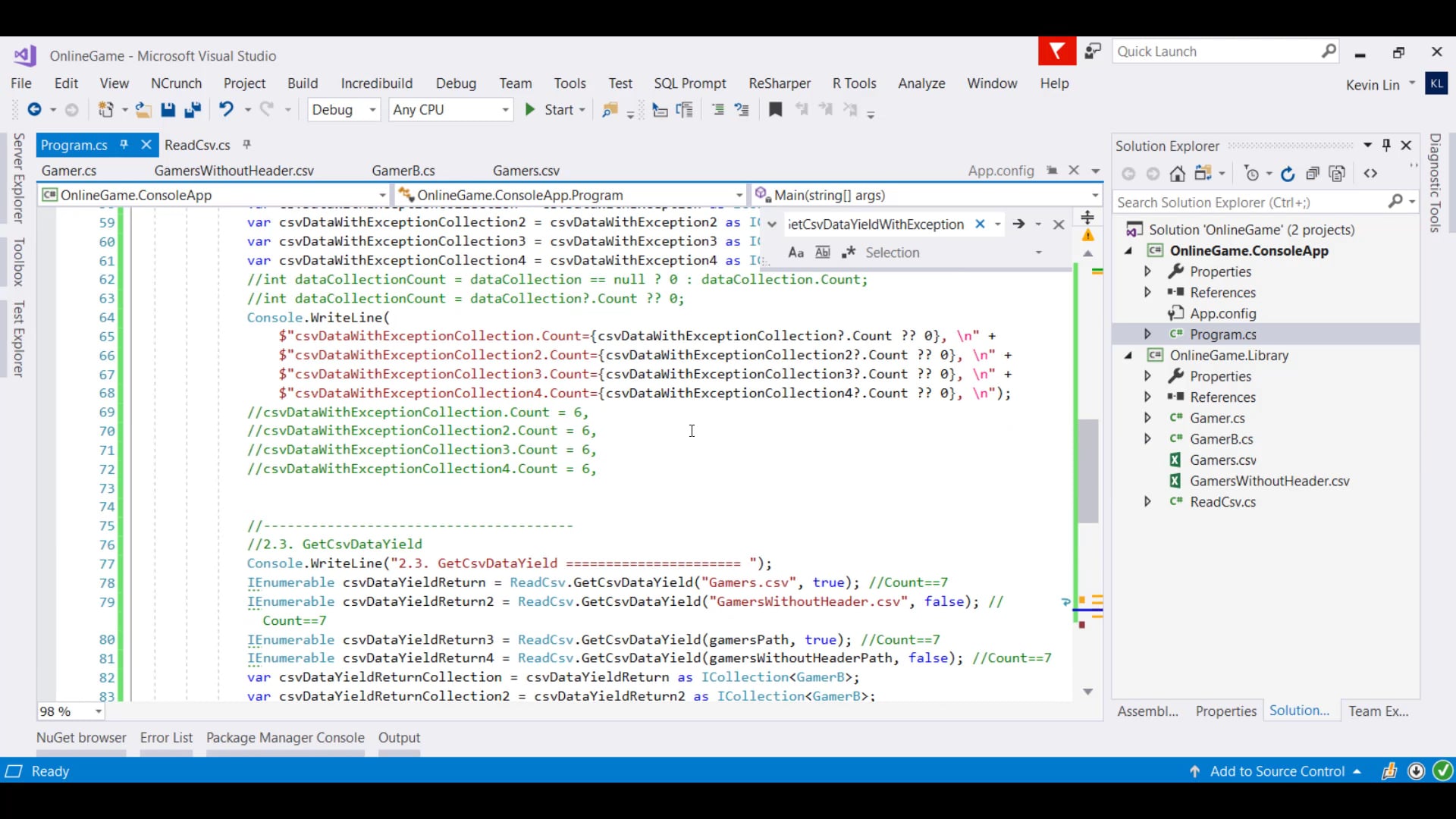Click Add to Source Control

[x=1277, y=771]
